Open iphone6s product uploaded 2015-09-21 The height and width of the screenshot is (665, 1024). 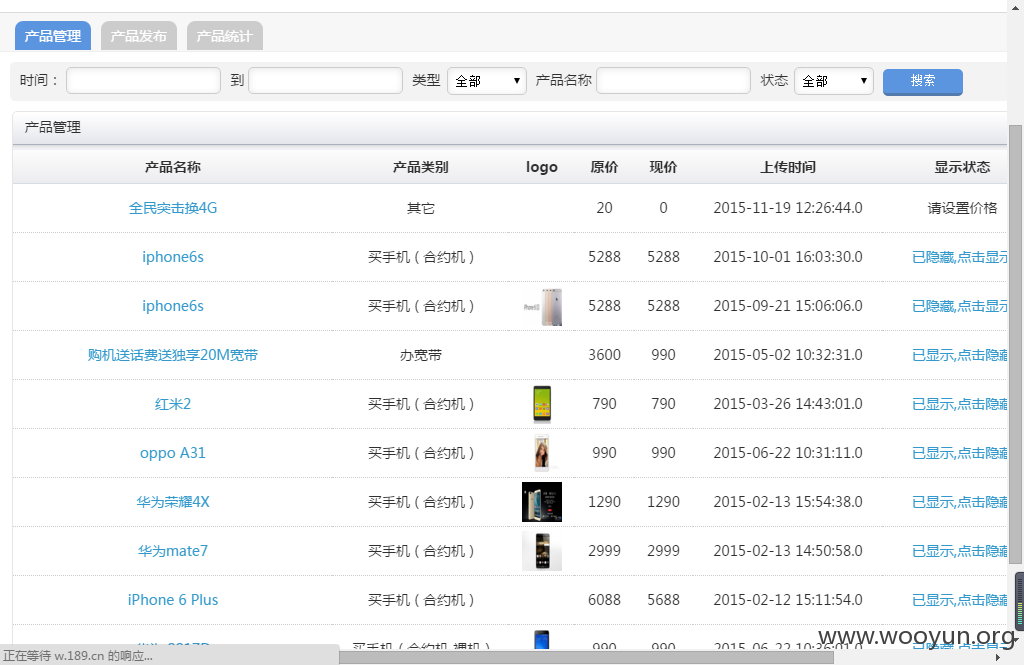[x=172, y=306]
